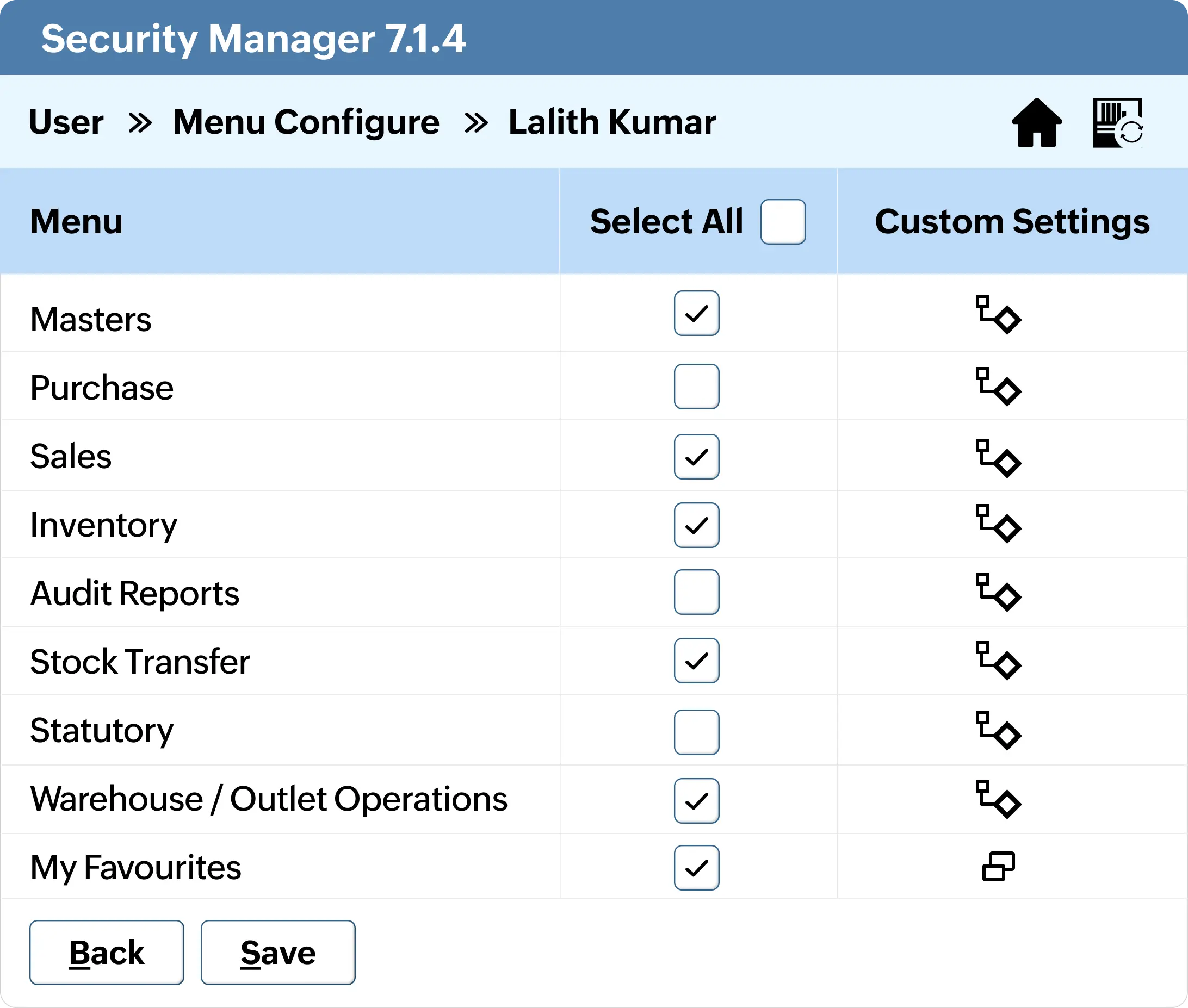Disable the Masters menu checkbox
Image resolution: width=1188 pixels, height=1008 pixels.
696,313
